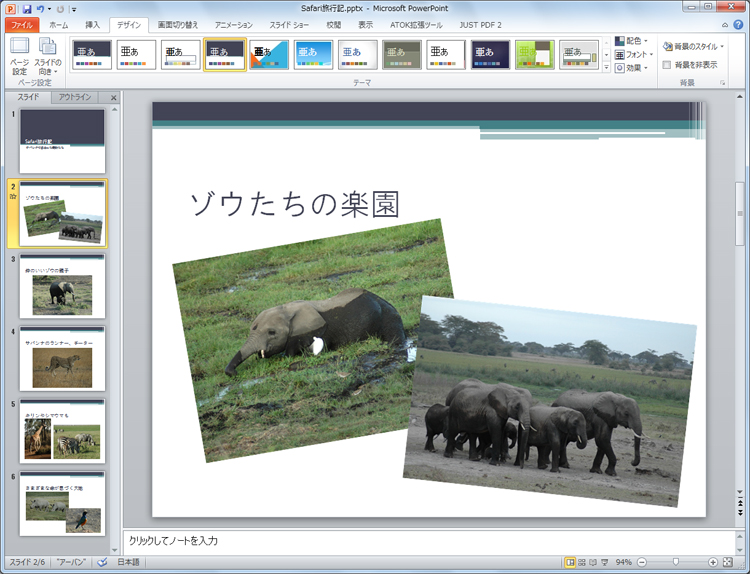750x574 pixels.
Task: Switch to the 表示 ribbon tab
Action: pos(365,25)
